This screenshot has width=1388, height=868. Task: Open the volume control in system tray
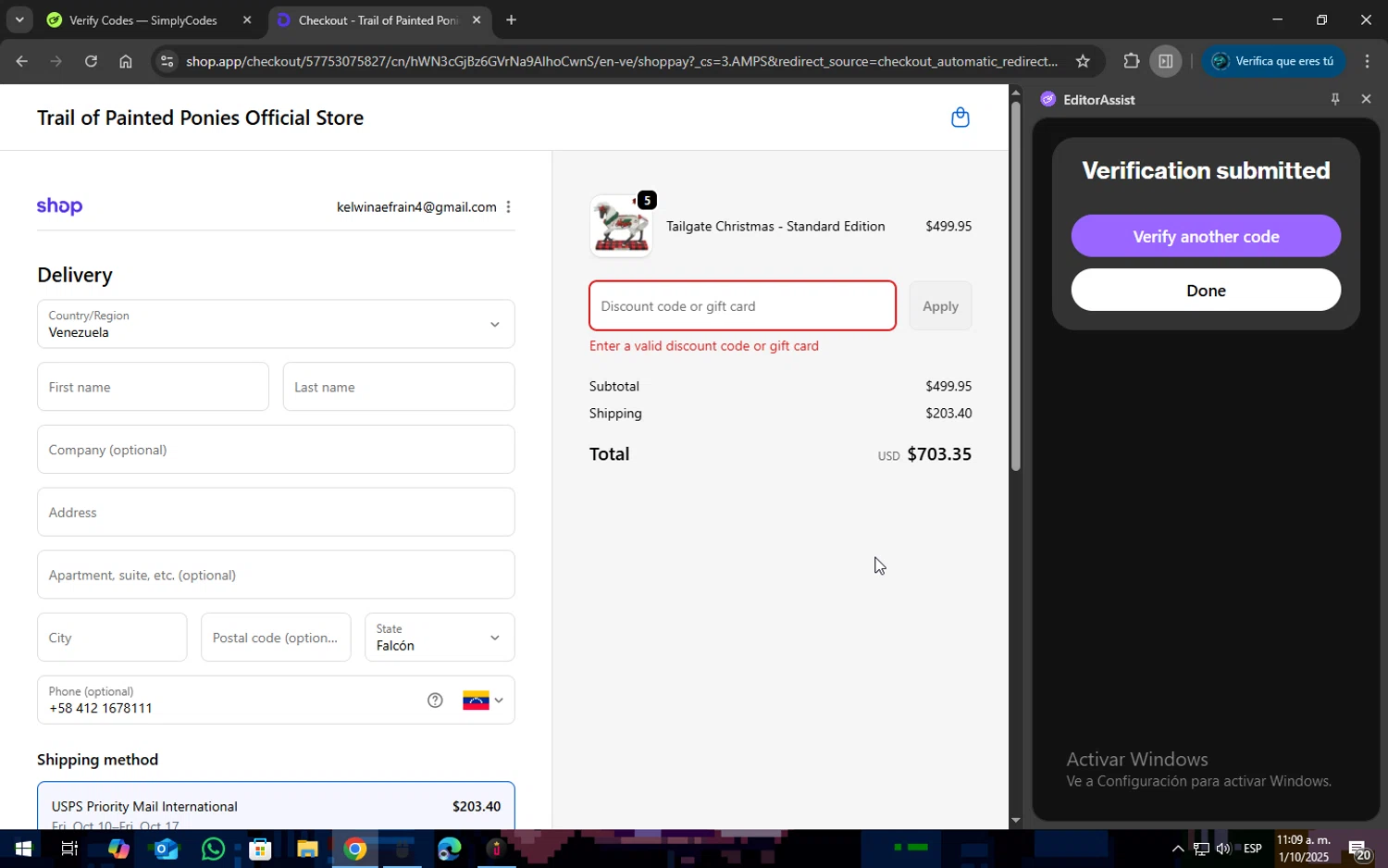[x=1223, y=849]
